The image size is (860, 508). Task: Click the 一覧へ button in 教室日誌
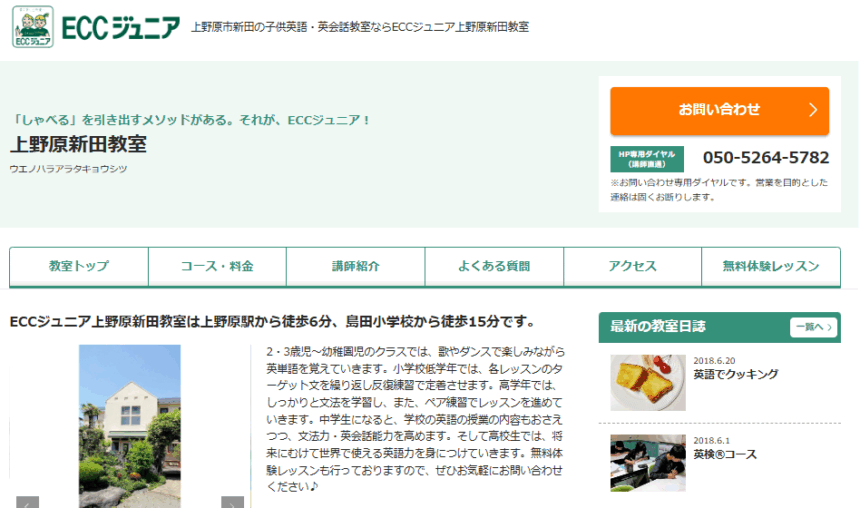pos(812,327)
